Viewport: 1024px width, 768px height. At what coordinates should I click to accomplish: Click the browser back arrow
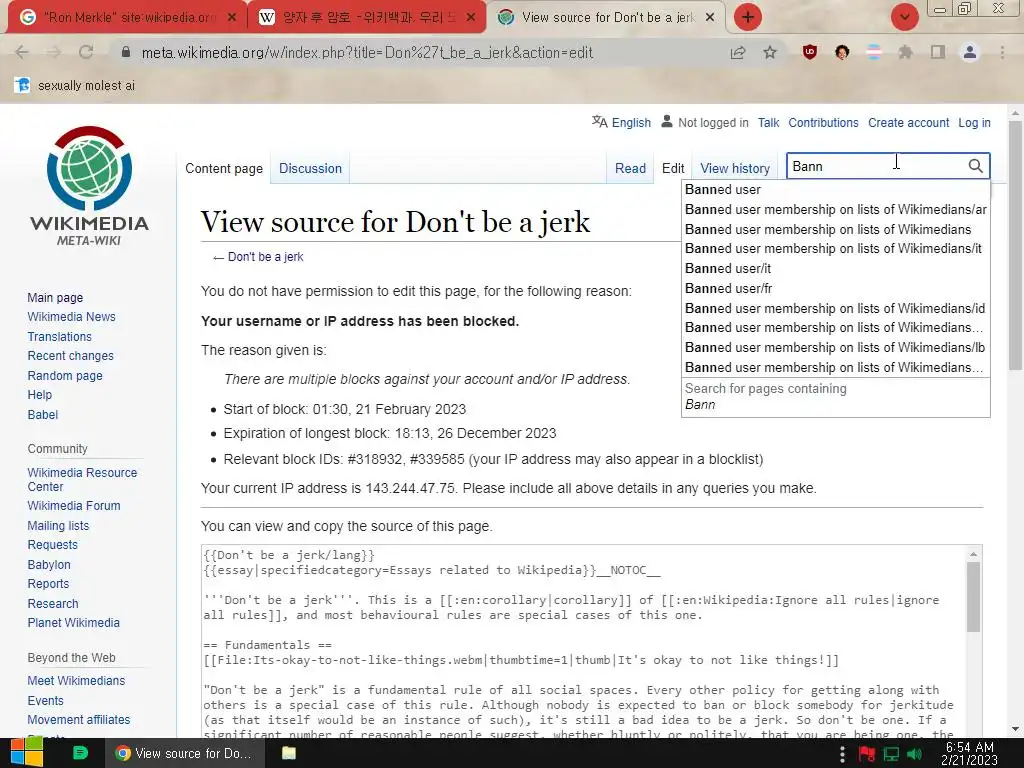tap(22, 52)
